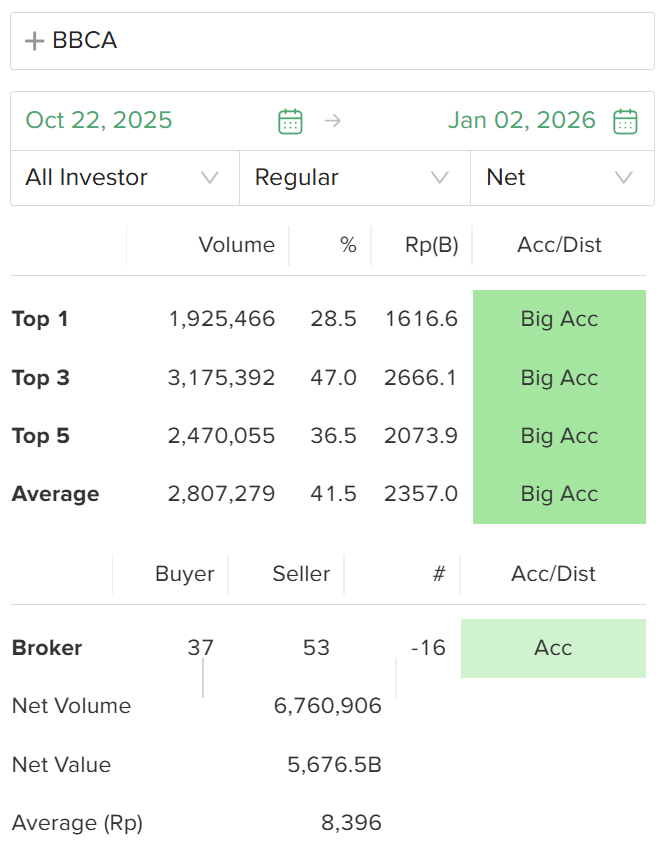Open the start date calendar icon
The width and height of the screenshot is (664, 851).
click(290, 121)
